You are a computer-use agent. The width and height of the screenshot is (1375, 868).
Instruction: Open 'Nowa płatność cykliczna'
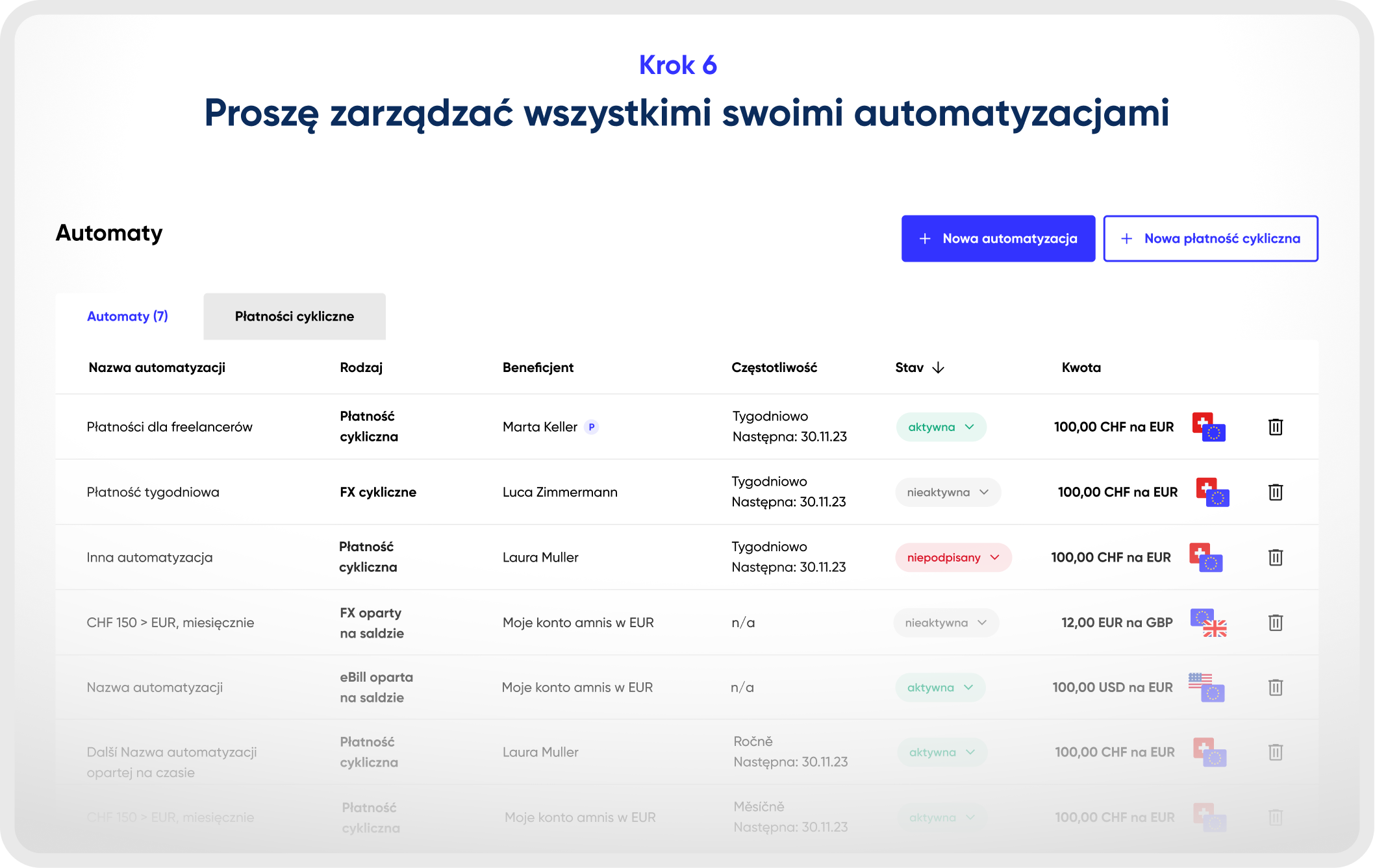tap(1210, 238)
